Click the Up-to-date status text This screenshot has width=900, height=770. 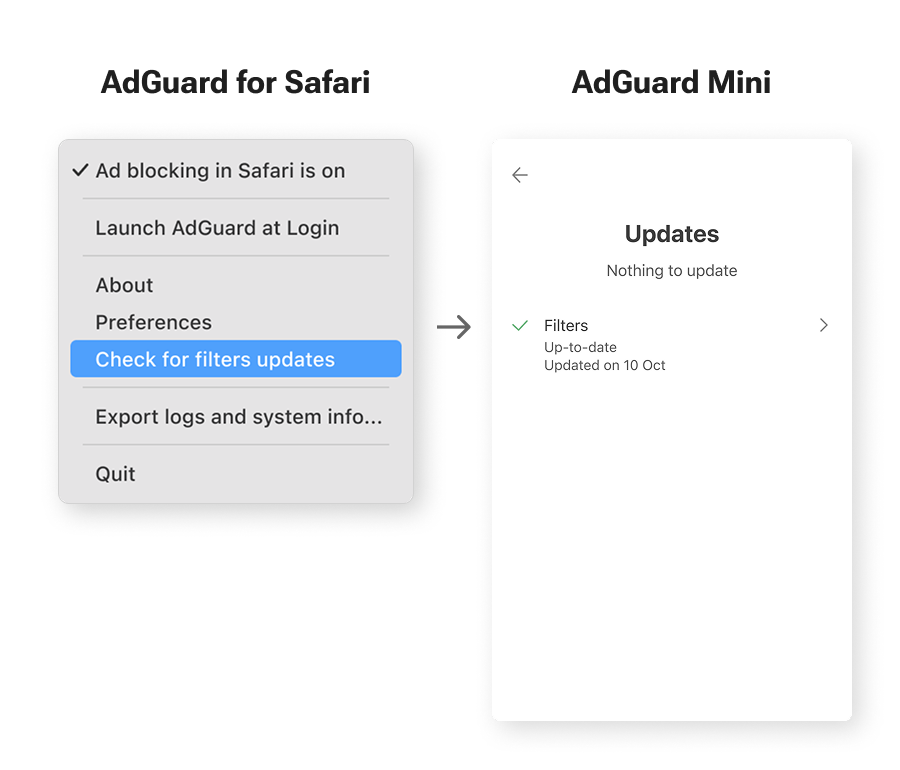pyautogui.click(x=580, y=348)
